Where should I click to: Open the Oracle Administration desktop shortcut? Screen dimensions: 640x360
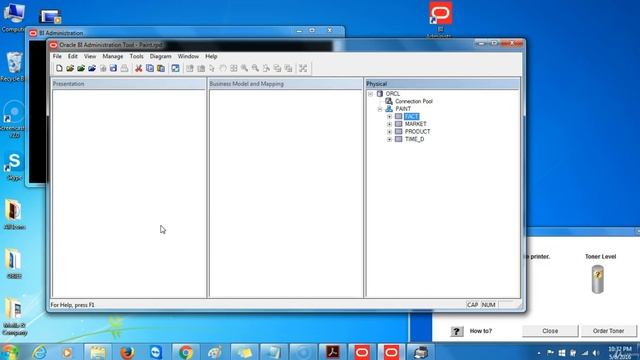(x=440, y=20)
